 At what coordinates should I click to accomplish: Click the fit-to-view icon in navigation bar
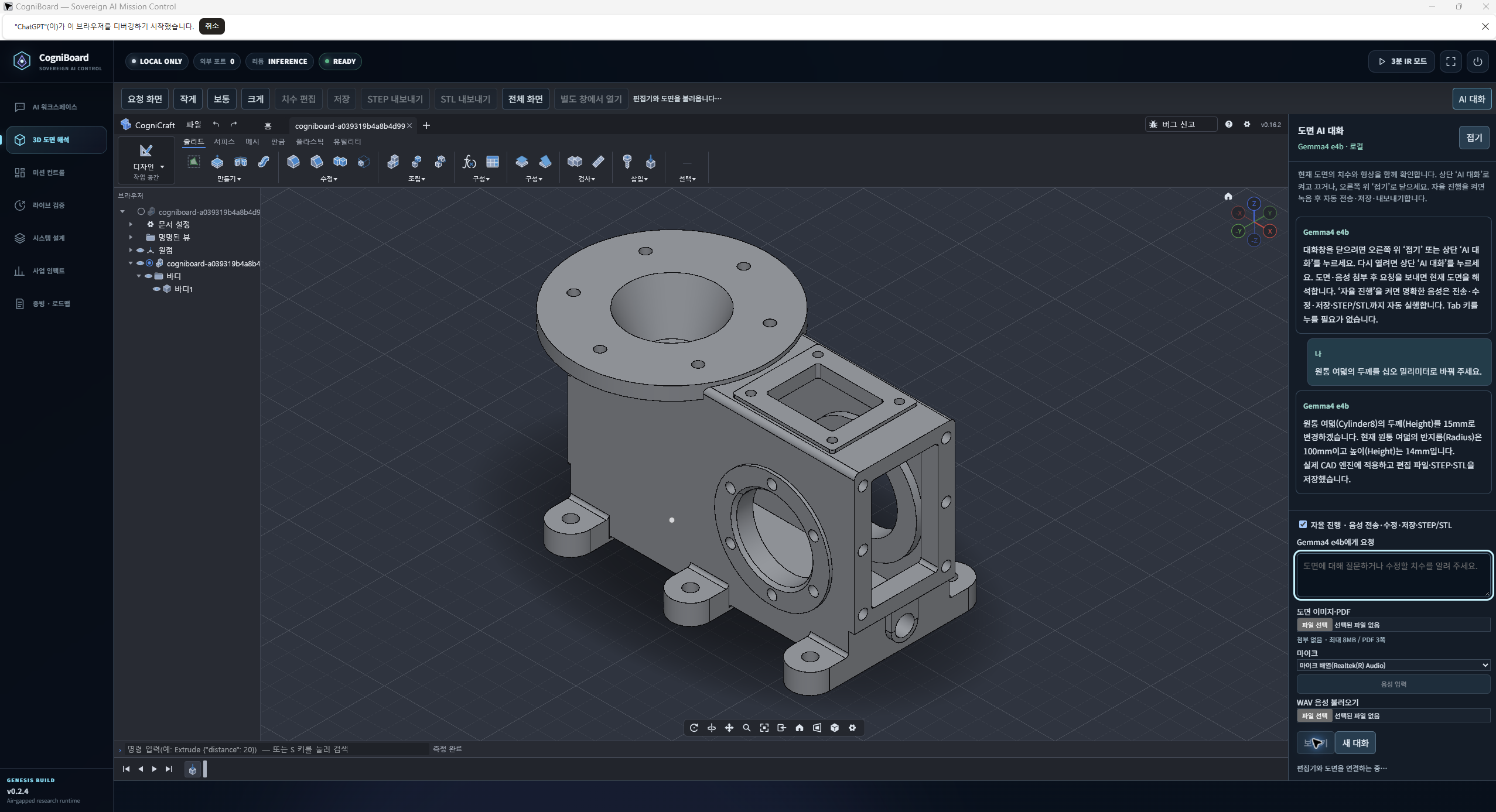click(764, 728)
